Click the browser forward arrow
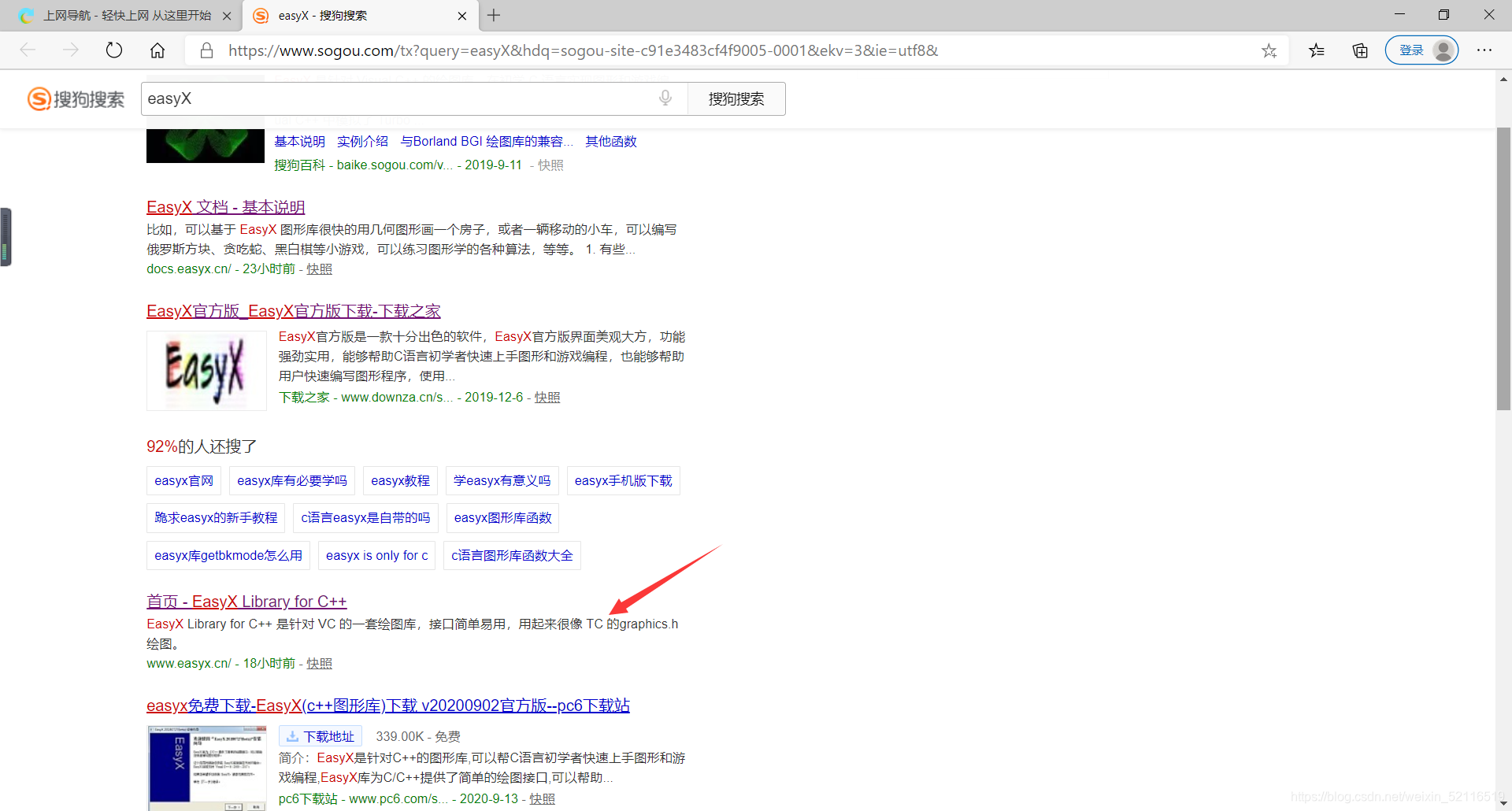Viewport: 1512px width, 811px height. [x=71, y=50]
